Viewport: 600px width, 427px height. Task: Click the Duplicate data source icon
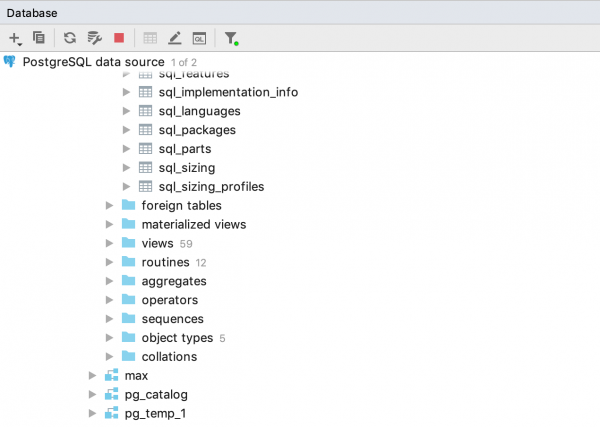[39, 38]
